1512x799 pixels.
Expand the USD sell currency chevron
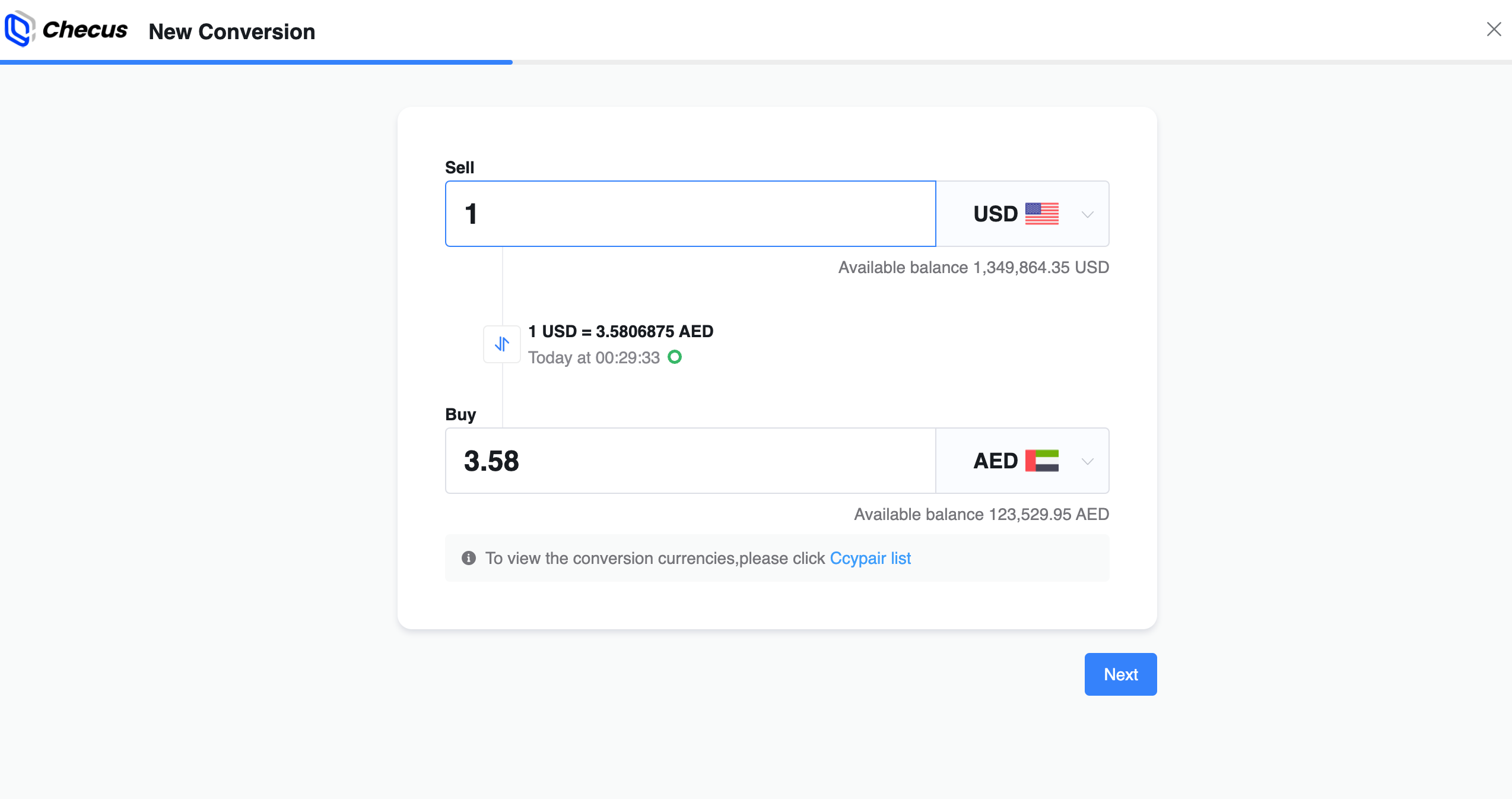[x=1087, y=214]
